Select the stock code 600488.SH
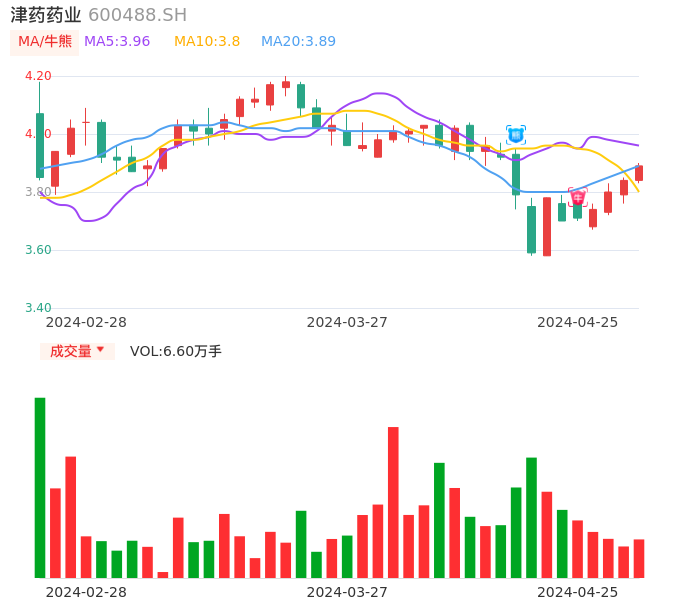This screenshot has height=606, width=686. tap(137, 15)
